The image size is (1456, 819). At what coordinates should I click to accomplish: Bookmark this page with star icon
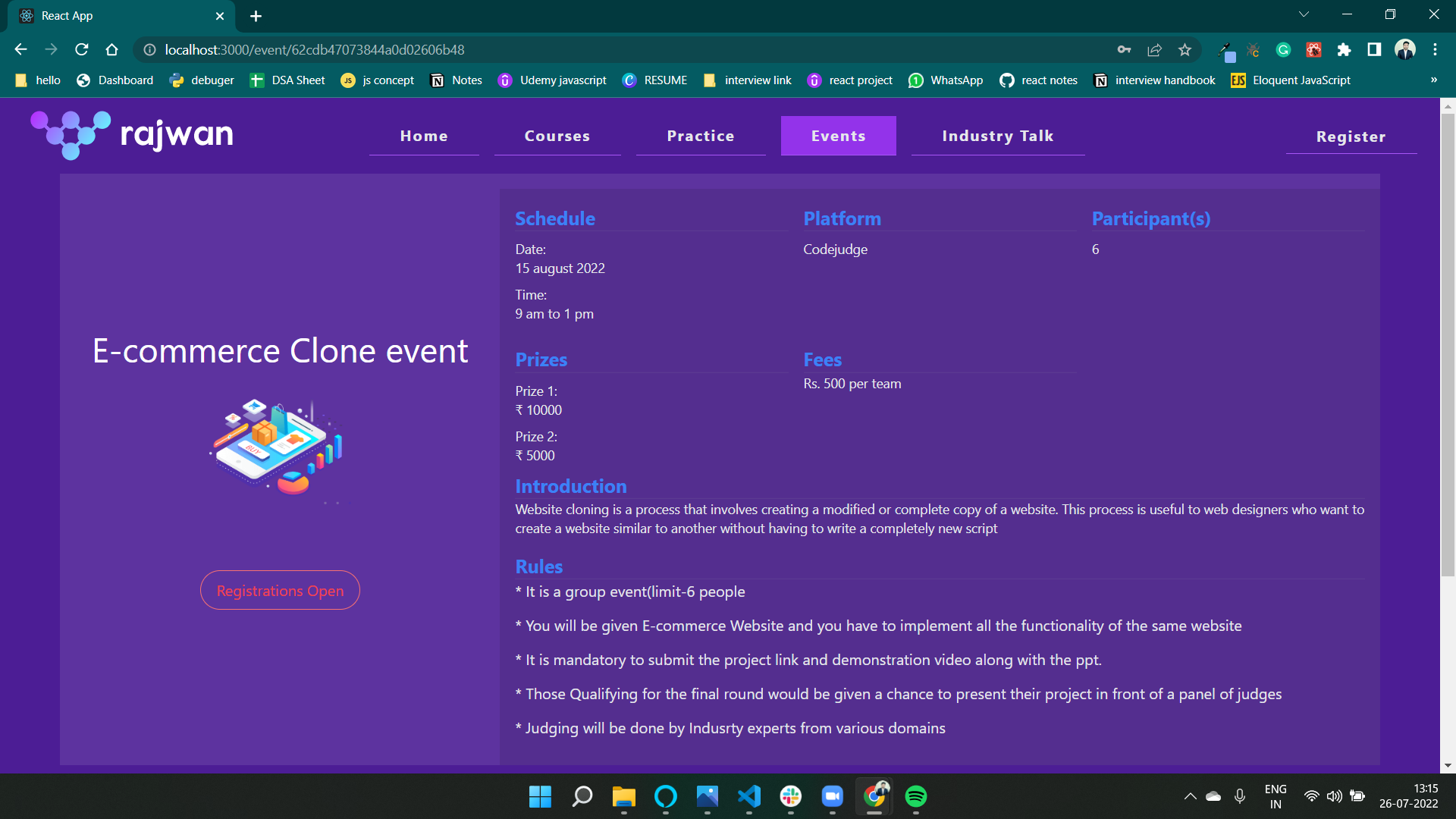pyautogui.click(x=1185, y=50)
